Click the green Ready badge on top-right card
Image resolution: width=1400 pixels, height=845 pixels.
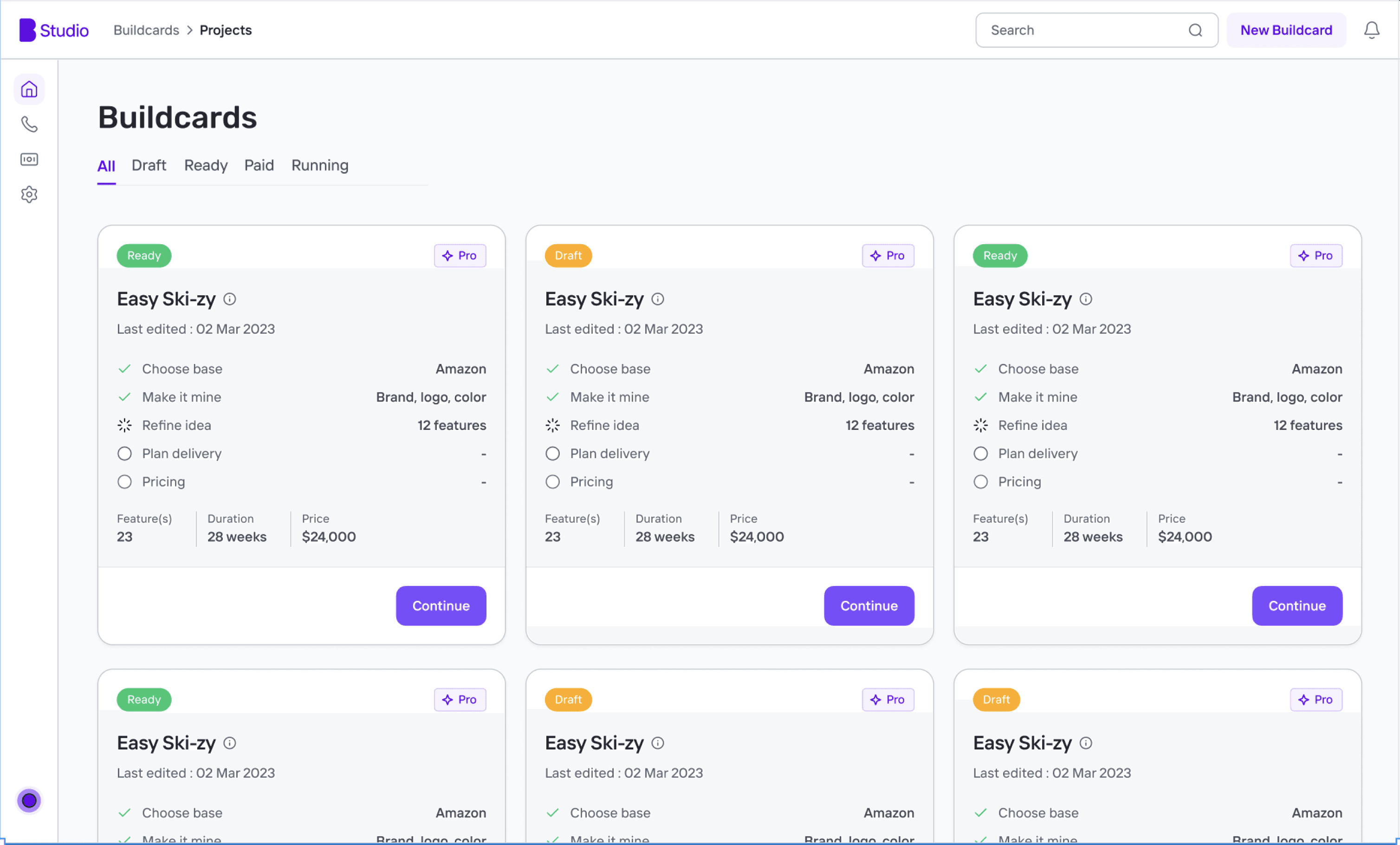[x=1000, y=256]
